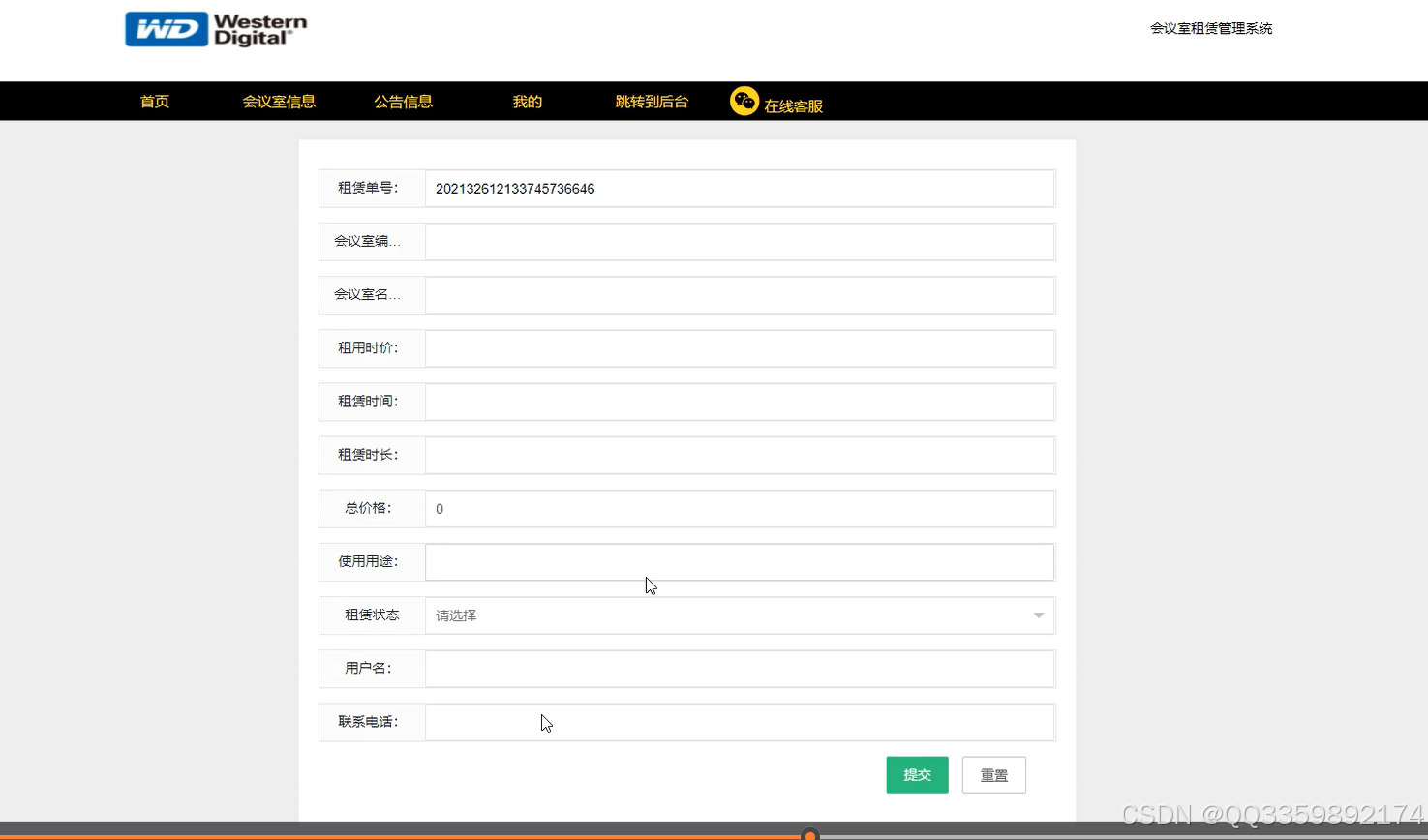Click the 联系电话 label

tap(368, 721)
